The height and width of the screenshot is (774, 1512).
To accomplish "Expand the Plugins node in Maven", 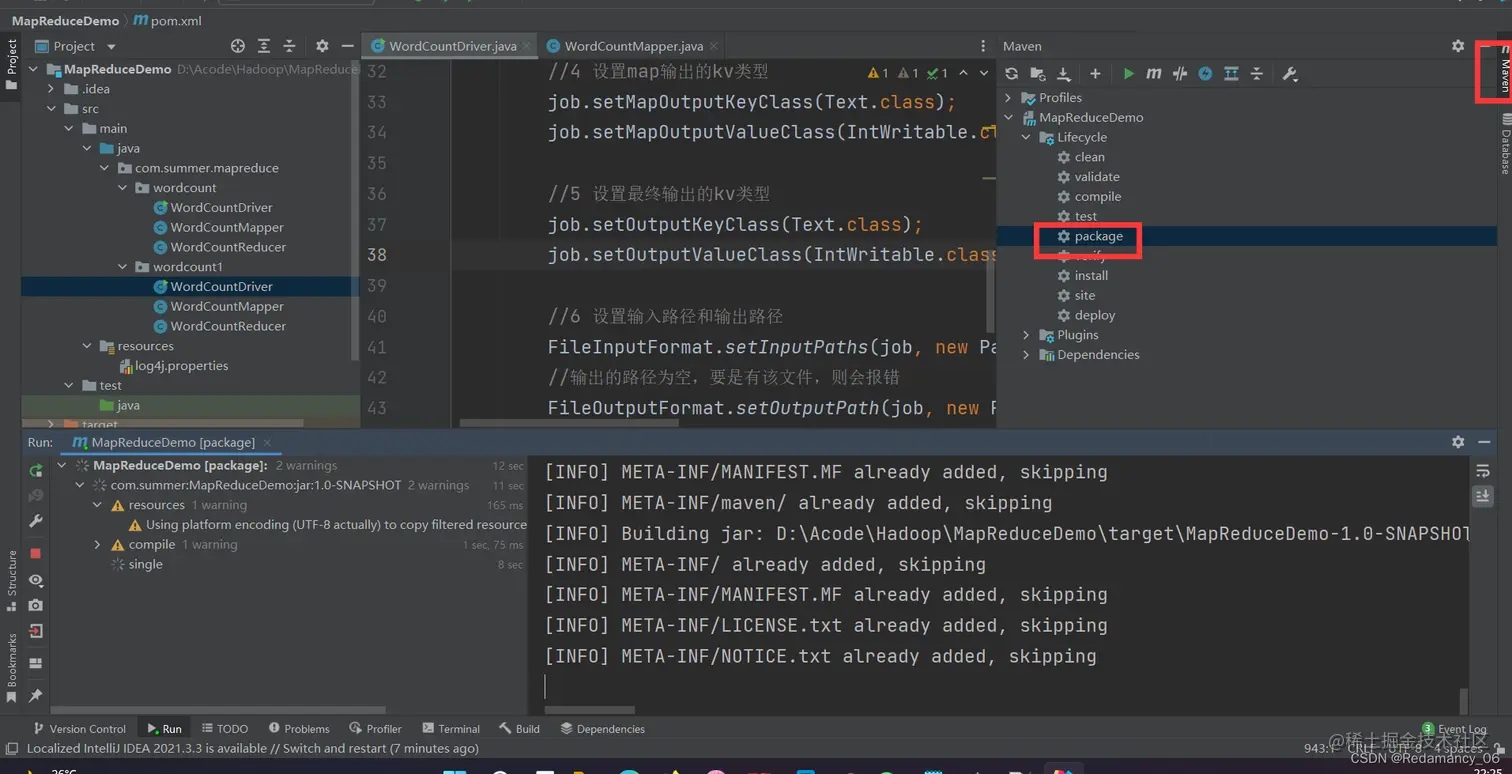I will 1027,335.
